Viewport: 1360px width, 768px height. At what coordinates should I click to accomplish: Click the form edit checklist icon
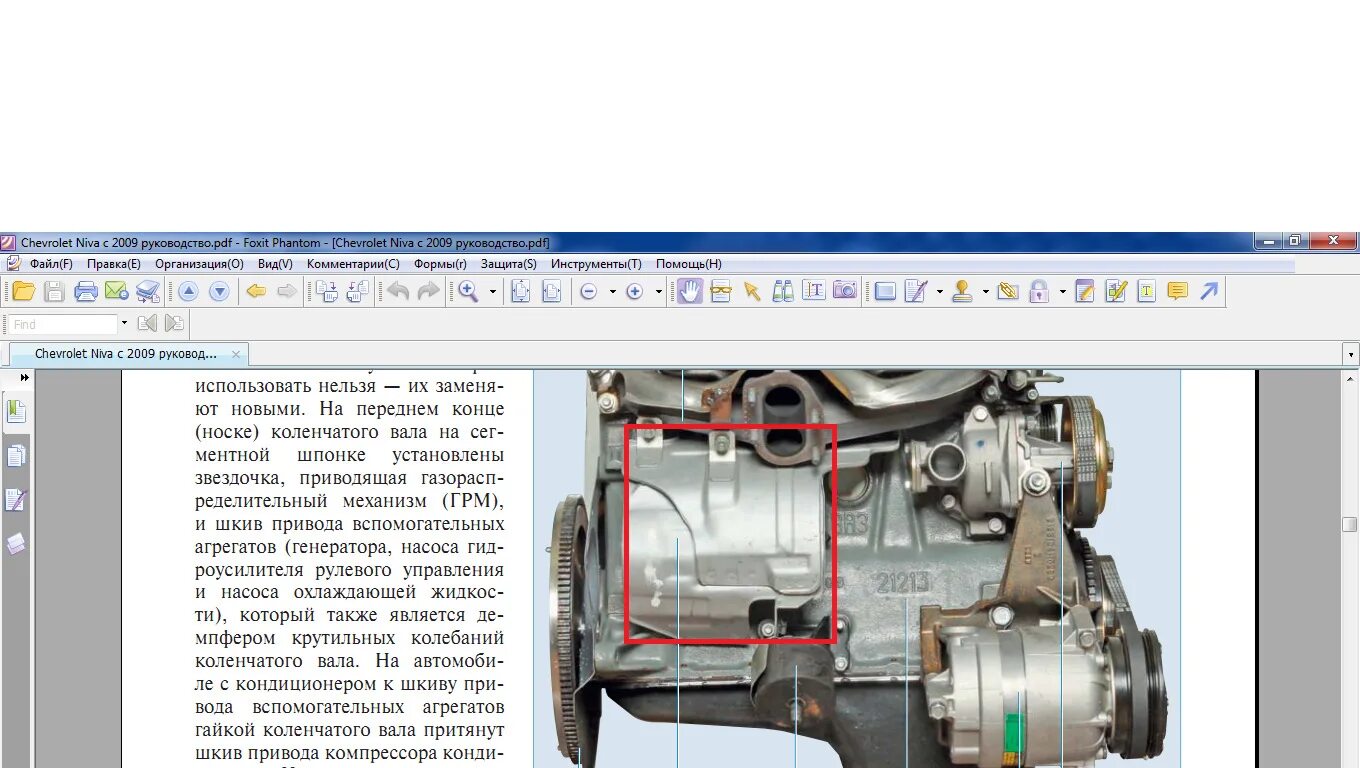pyautogui.click(x=1116, y=291)
